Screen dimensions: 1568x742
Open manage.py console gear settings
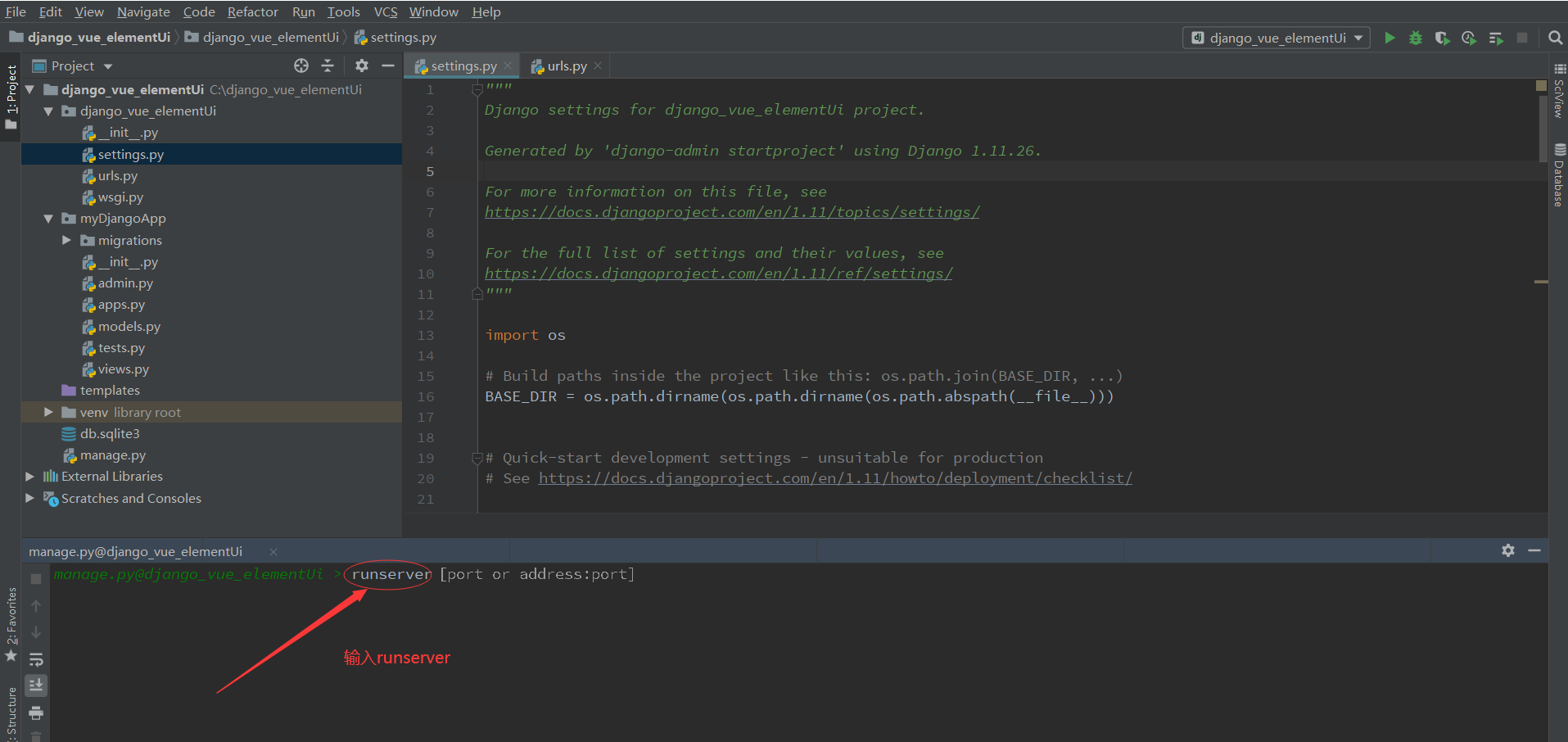click(1508, 550)
